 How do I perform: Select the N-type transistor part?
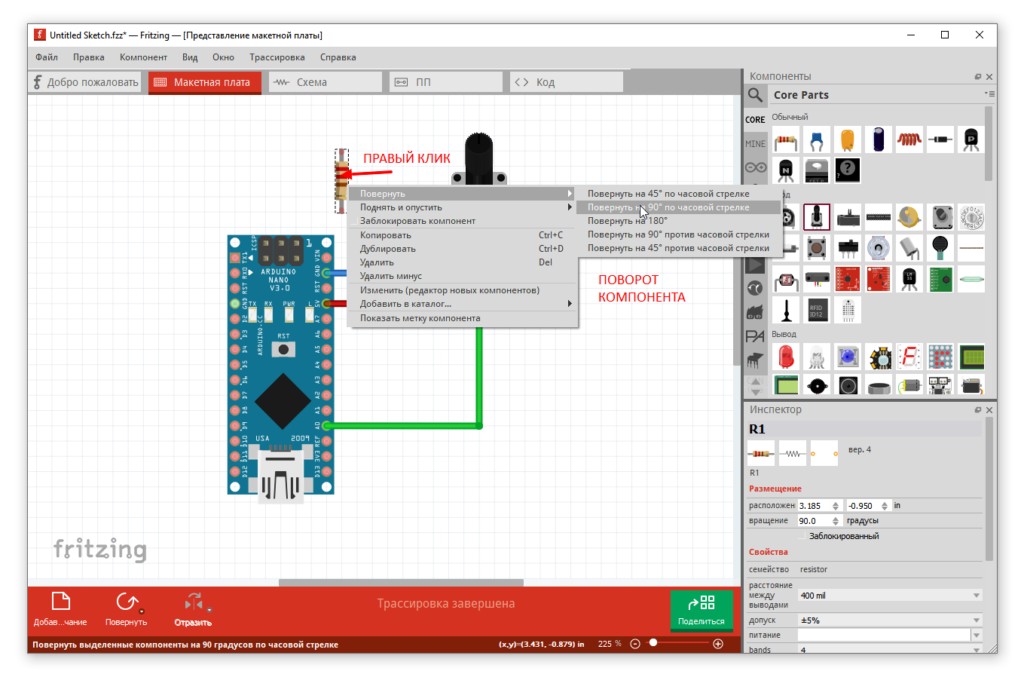pyautogui.click(x=785, y=170)
